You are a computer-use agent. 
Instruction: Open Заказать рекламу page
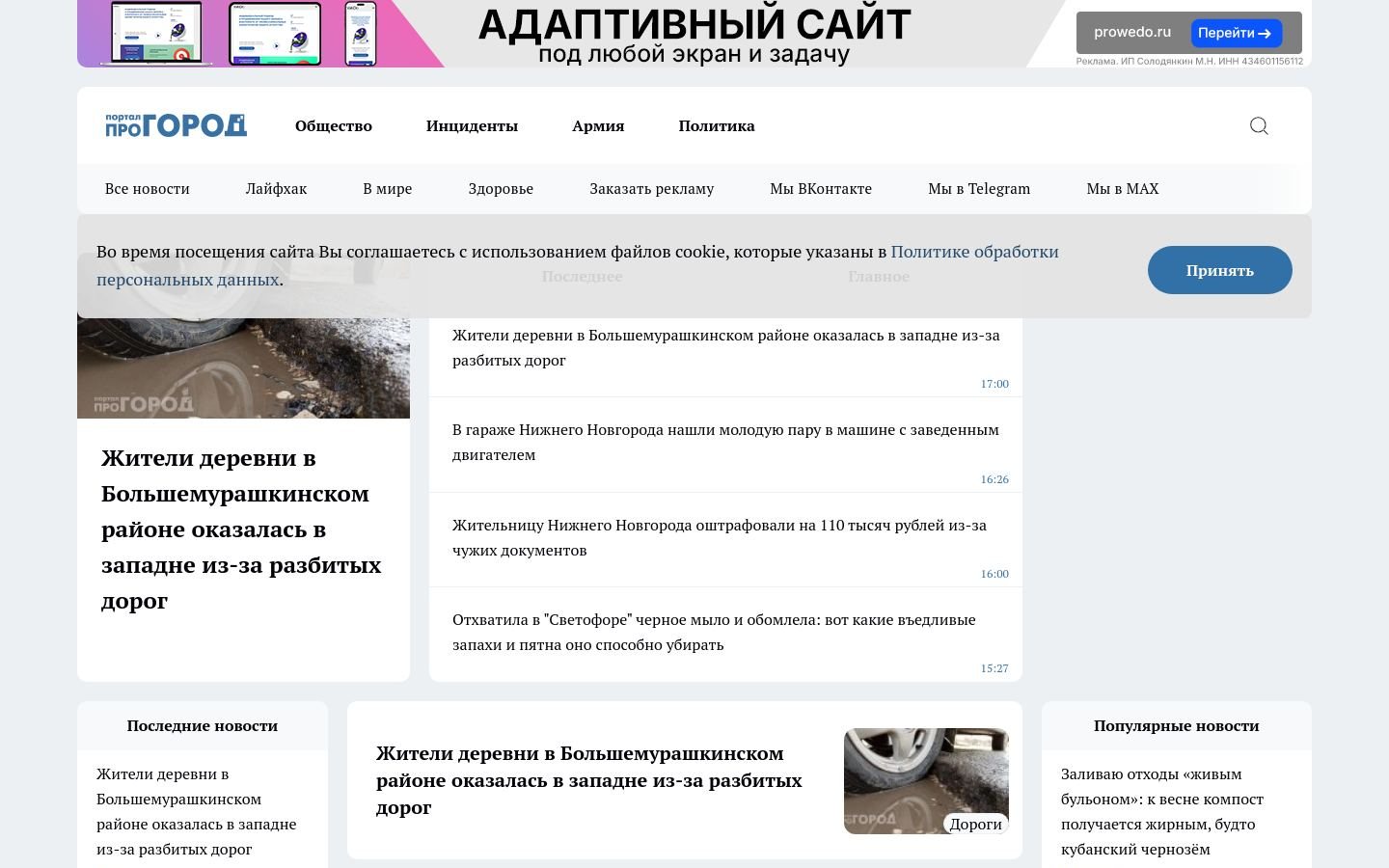[x=652, y=189]
